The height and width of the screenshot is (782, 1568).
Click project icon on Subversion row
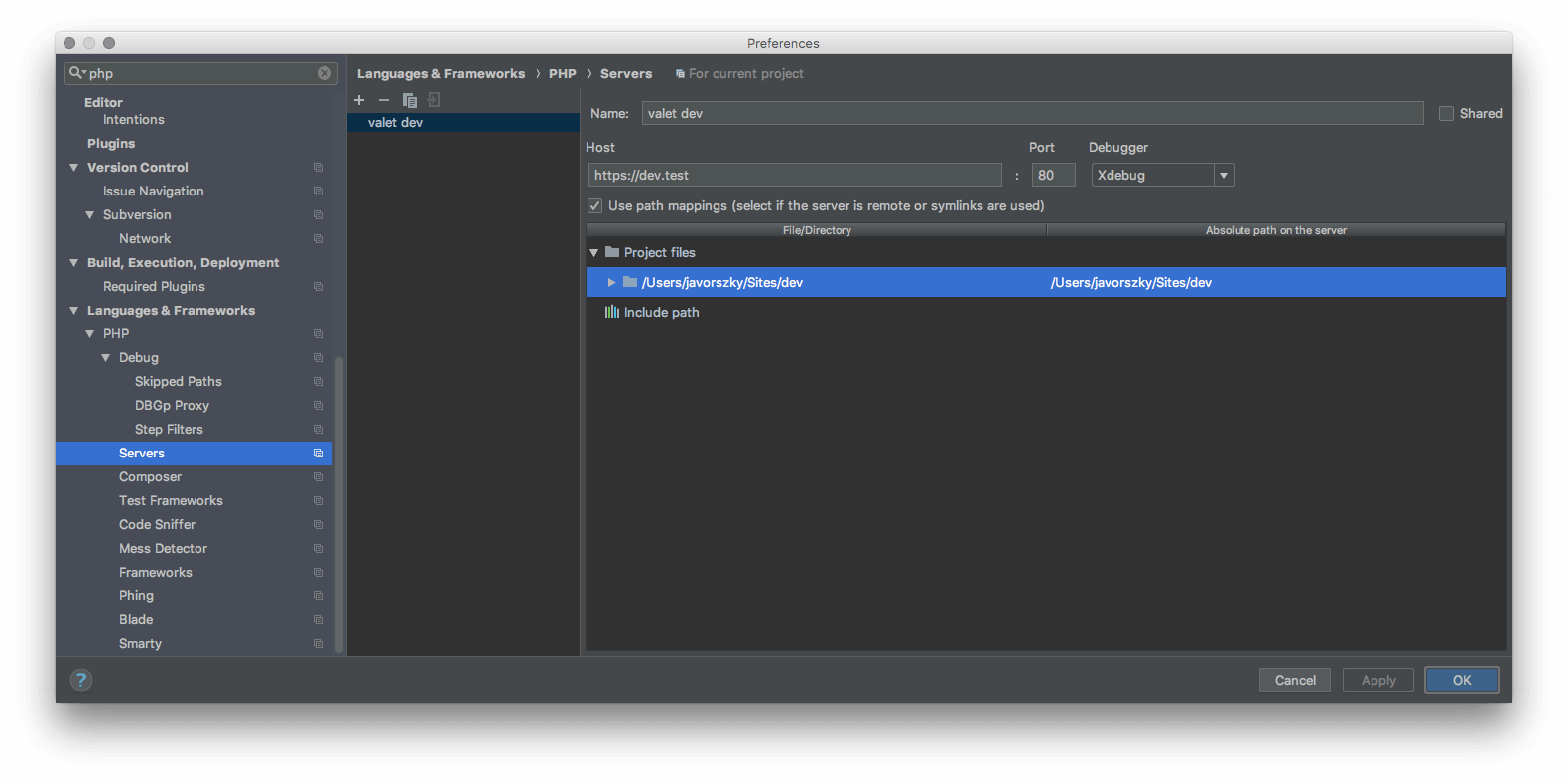[x=319, y=215]
